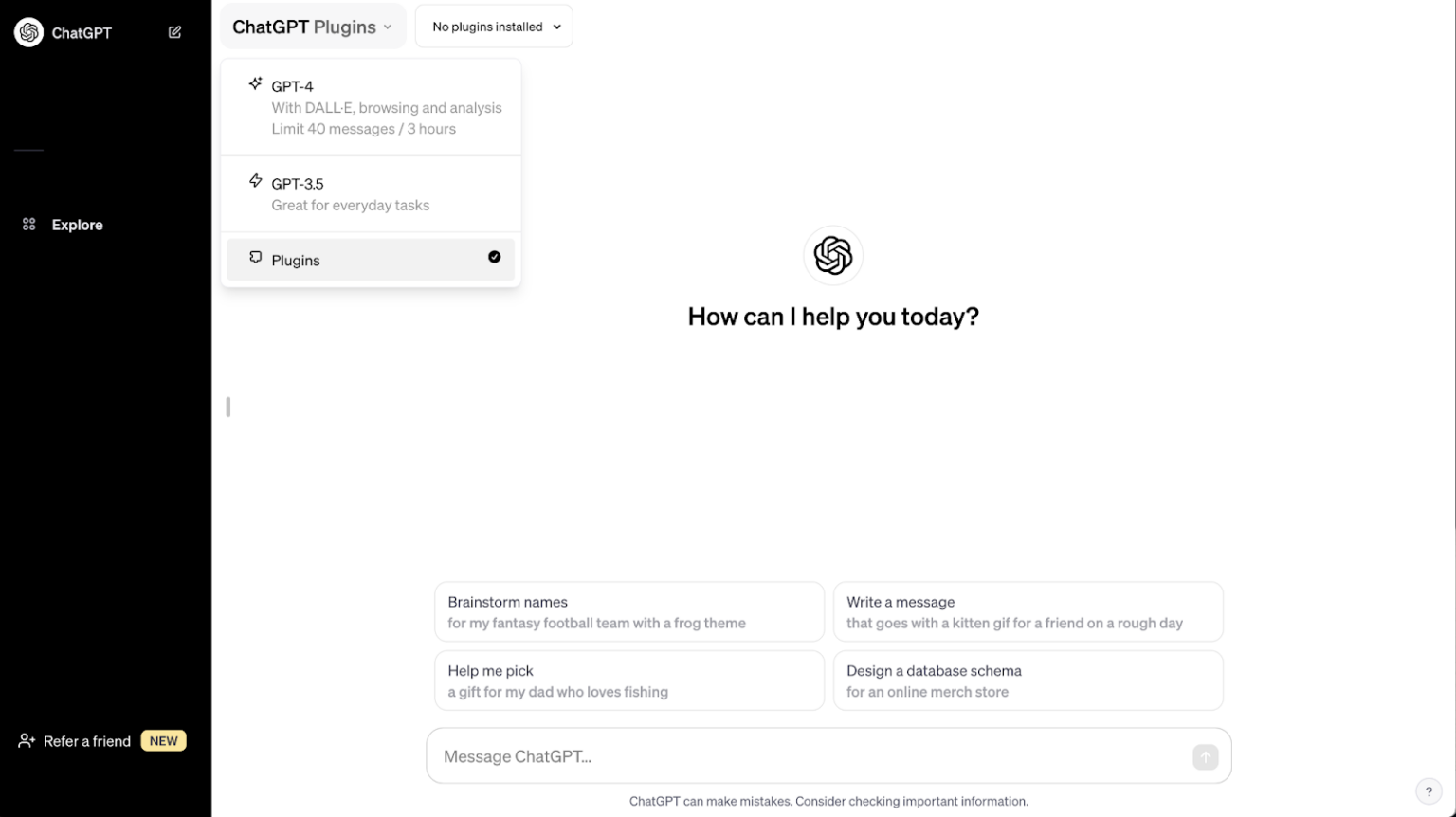1456x817 pixels.
Task: Start a new chat with edit icon
Action: (174, 32)
